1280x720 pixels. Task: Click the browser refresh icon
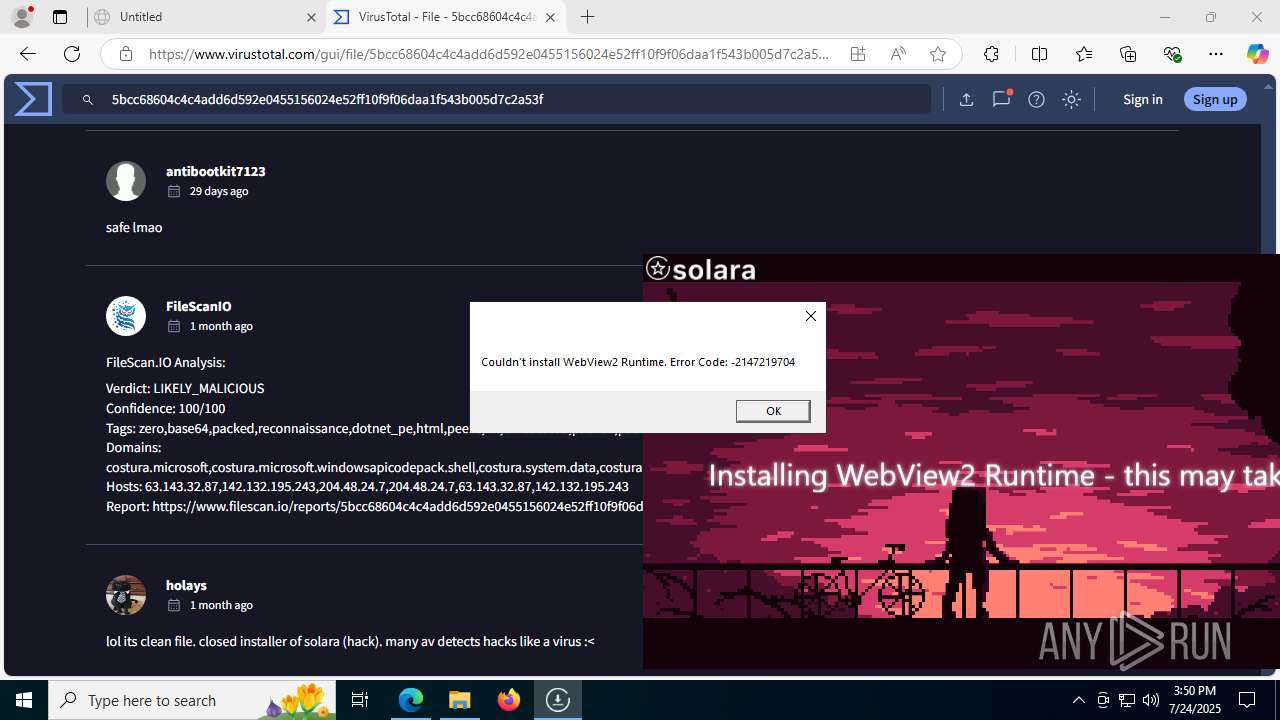(x=72, y=54)
